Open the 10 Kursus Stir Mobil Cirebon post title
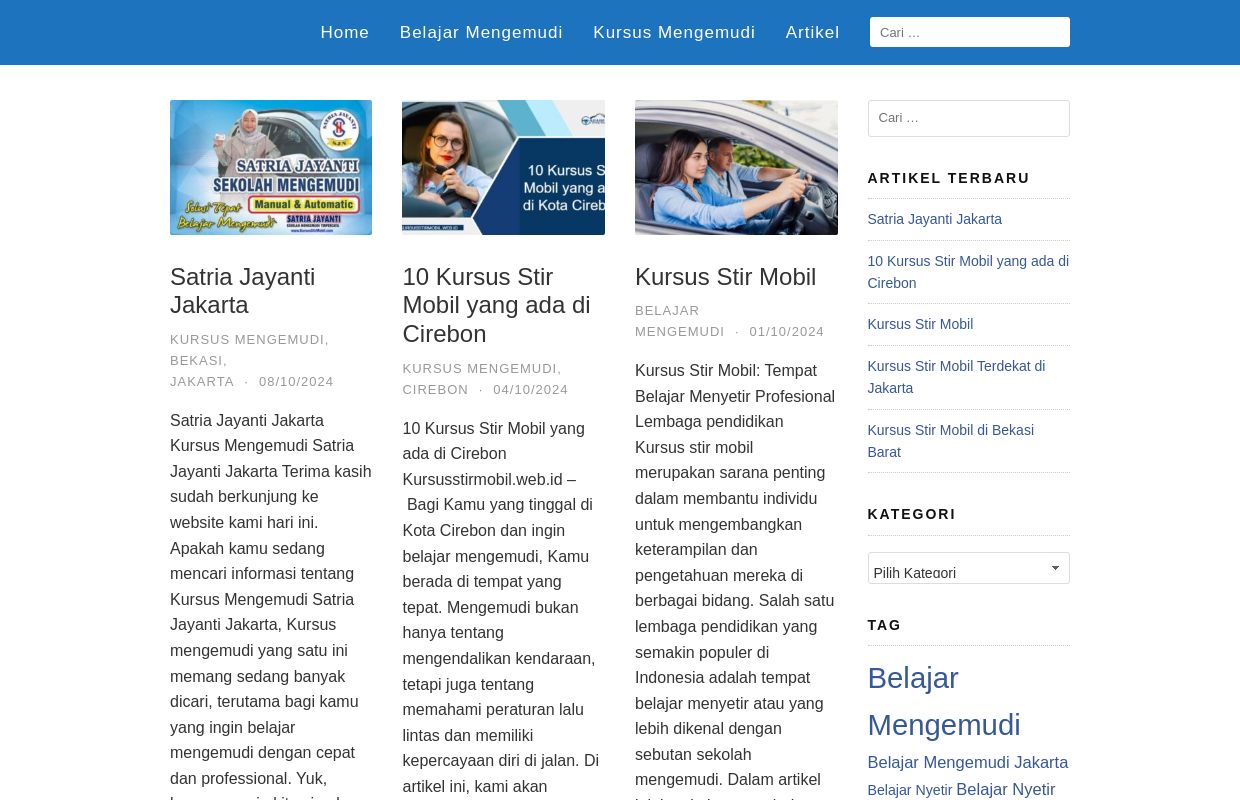 496,305
